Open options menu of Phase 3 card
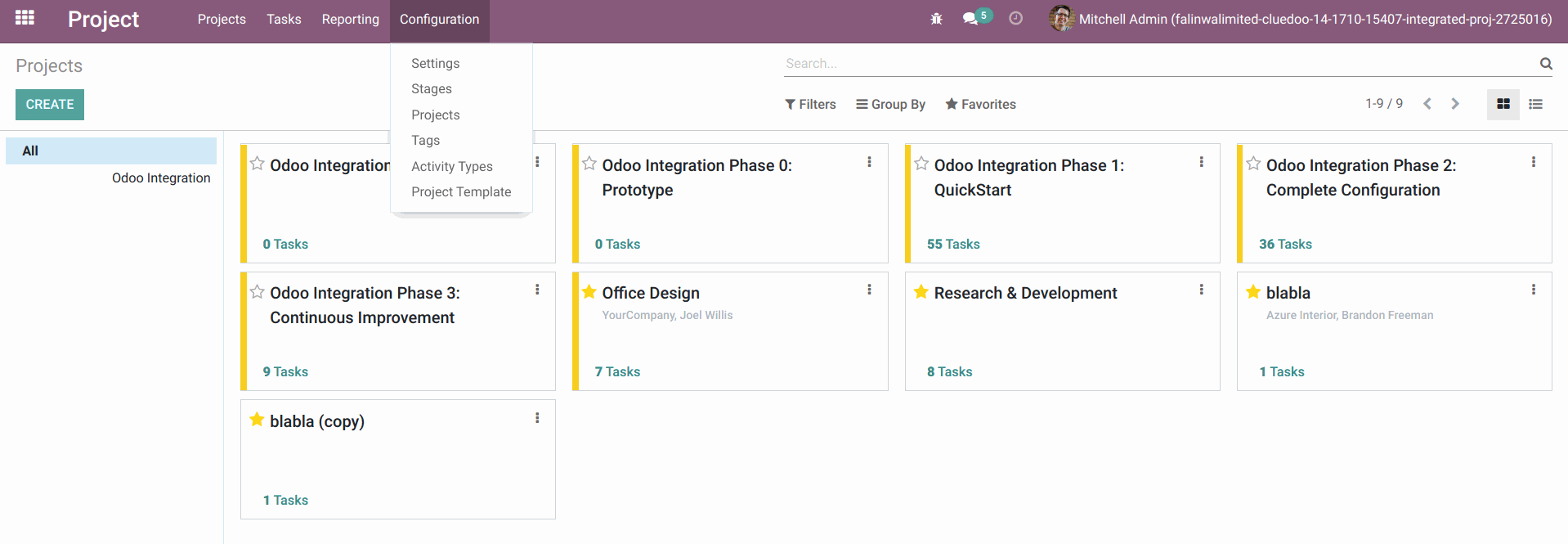Screen dimensions: 1568x544 (537, 290)
